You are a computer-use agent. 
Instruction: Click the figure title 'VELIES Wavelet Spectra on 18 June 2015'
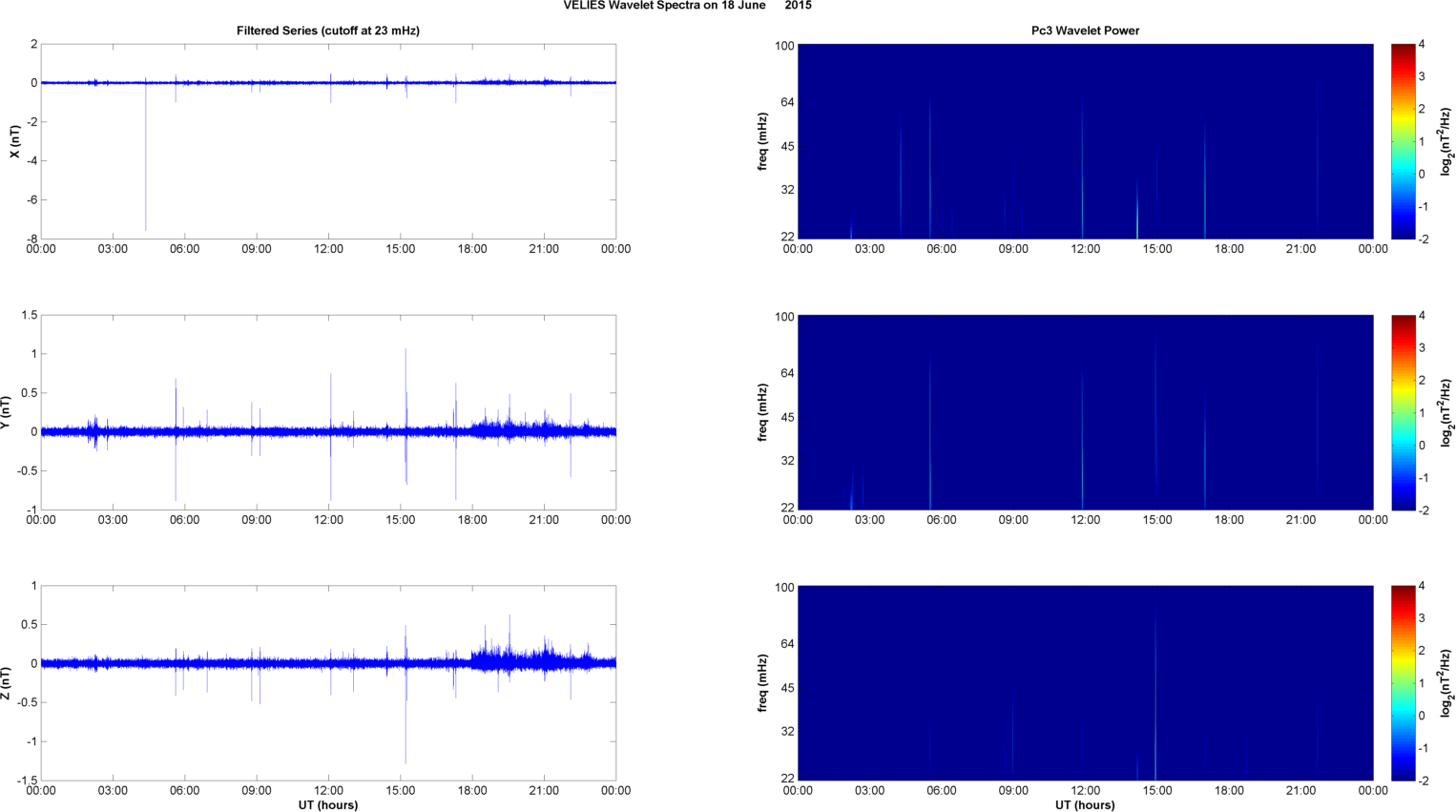(687, 6)
